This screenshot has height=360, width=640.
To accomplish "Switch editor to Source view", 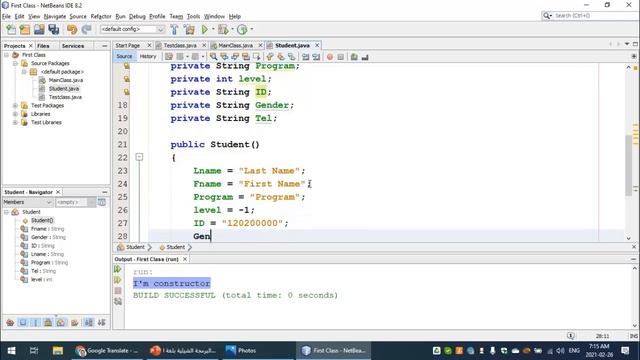I will point(124,56).
